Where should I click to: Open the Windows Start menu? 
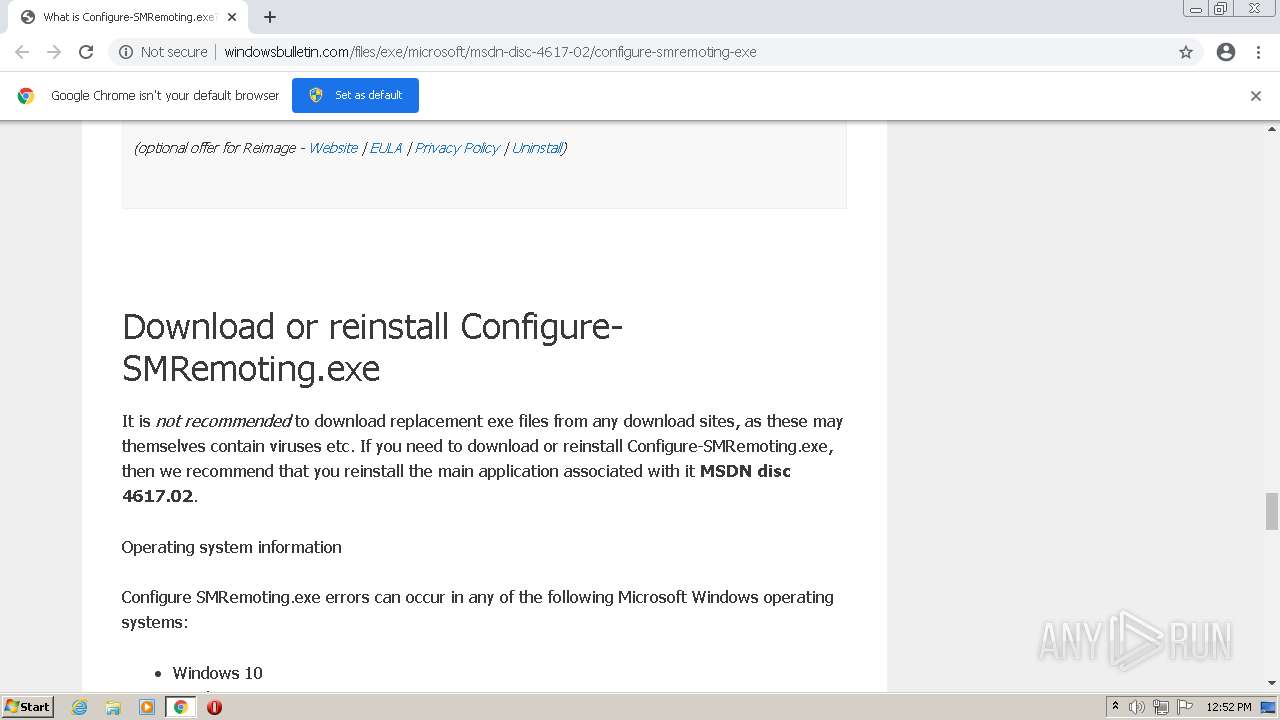coord(28,707)
